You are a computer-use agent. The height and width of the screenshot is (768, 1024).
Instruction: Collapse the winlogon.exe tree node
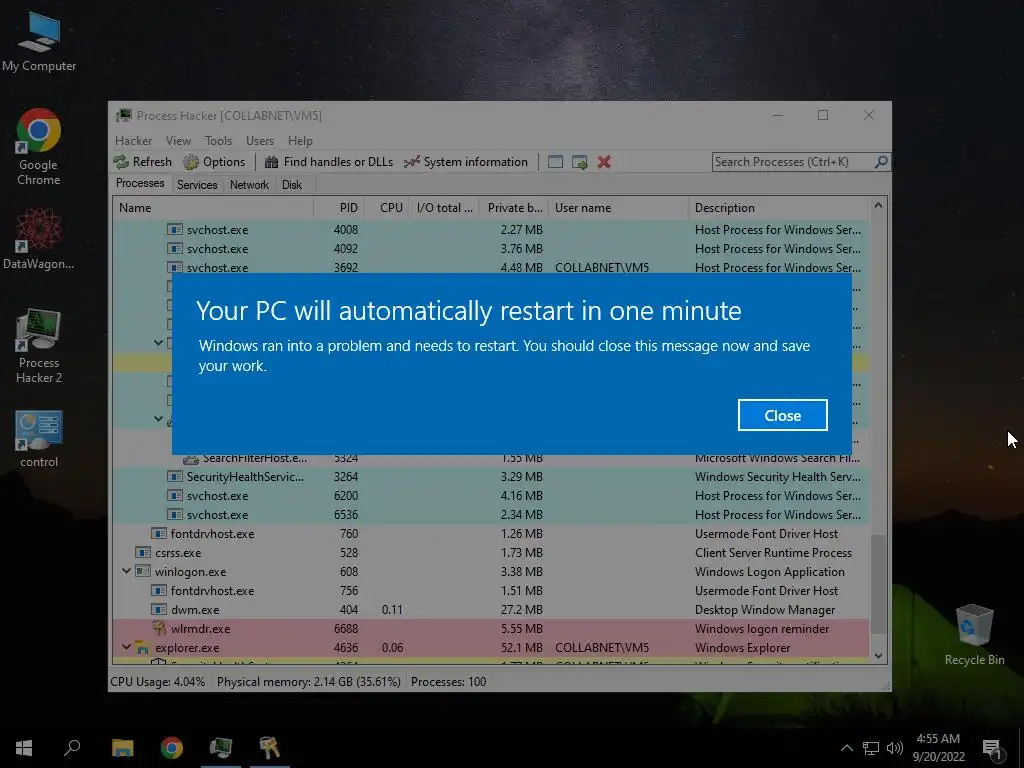pos(126,571)
